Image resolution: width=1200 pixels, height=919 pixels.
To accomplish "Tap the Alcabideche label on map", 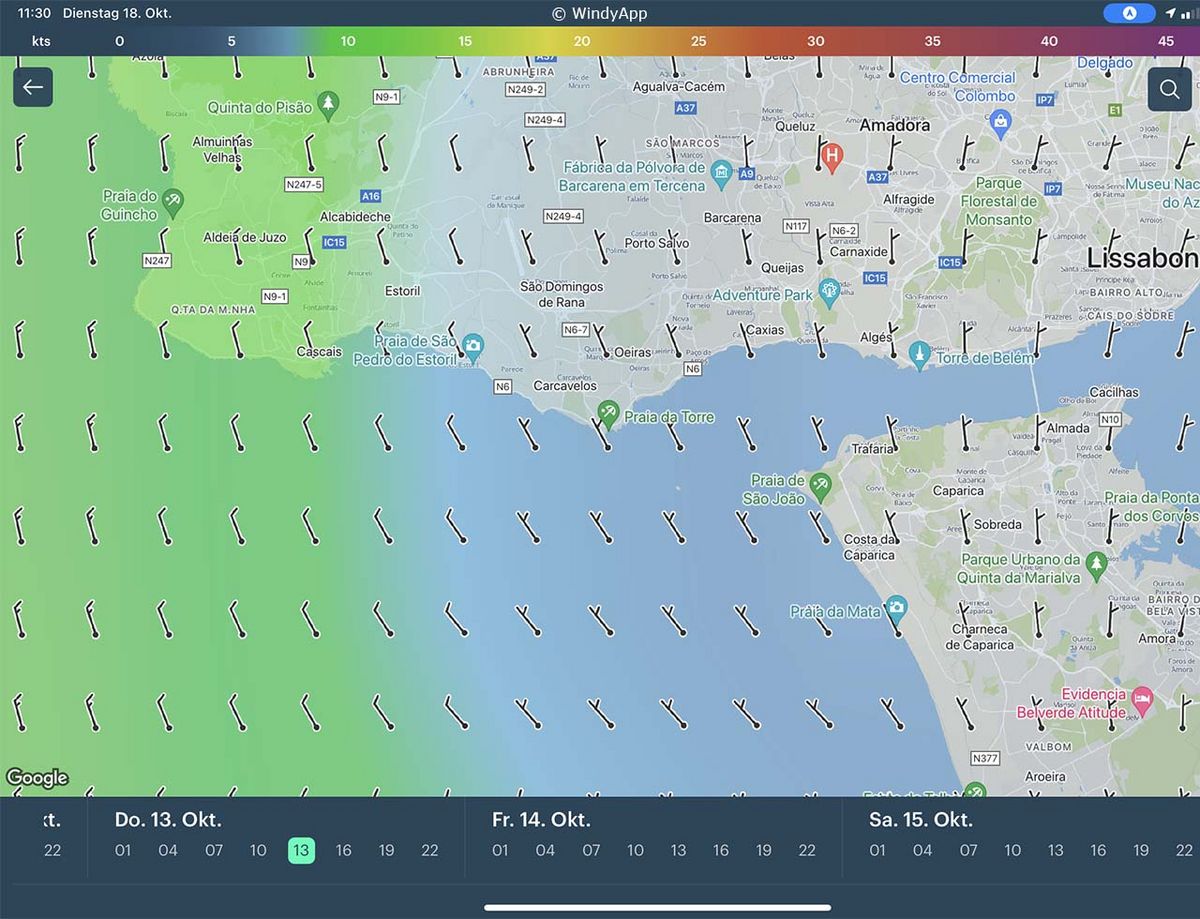I will tap(355, 217).
